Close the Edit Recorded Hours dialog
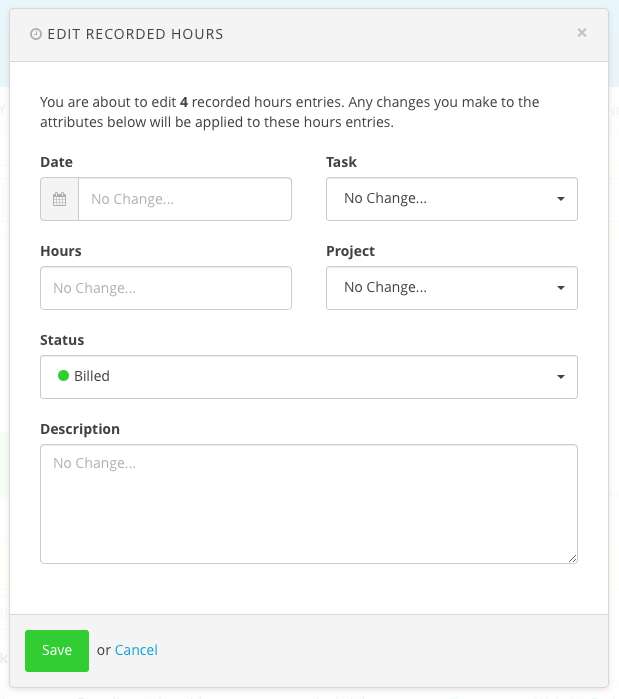Image resolution: width=619 pixels, height=699 pixels. point(582,33)
